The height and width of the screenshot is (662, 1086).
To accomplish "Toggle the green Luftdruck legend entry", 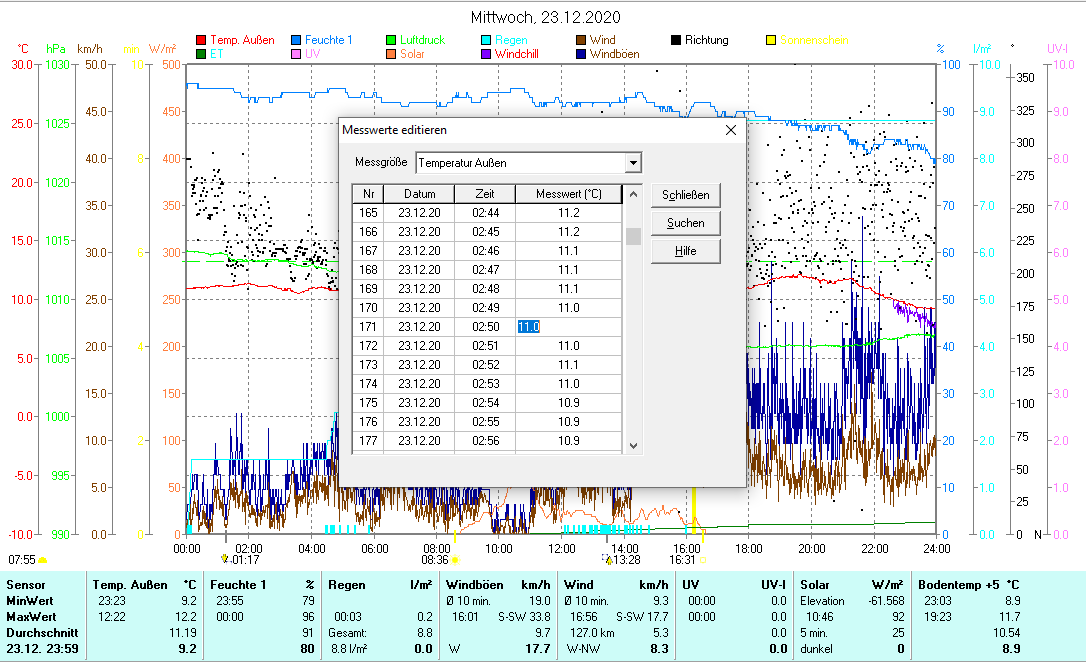I will tap(391, 41).
